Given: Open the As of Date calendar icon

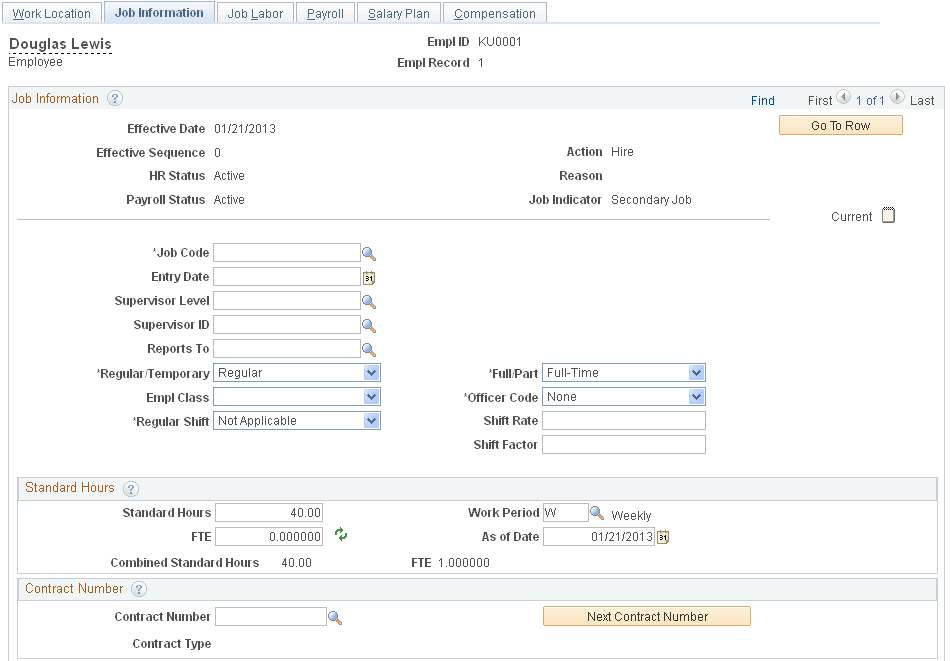Looking at the screenshot, I should [x=663, y=537].
